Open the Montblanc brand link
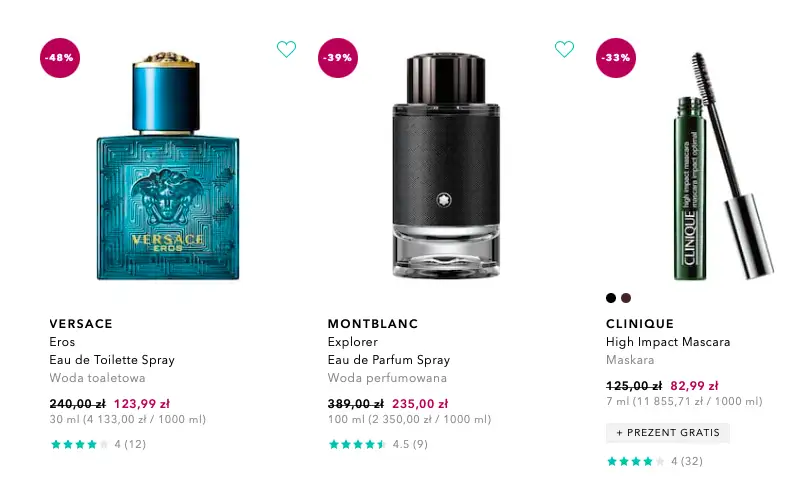 coord(373,324)
